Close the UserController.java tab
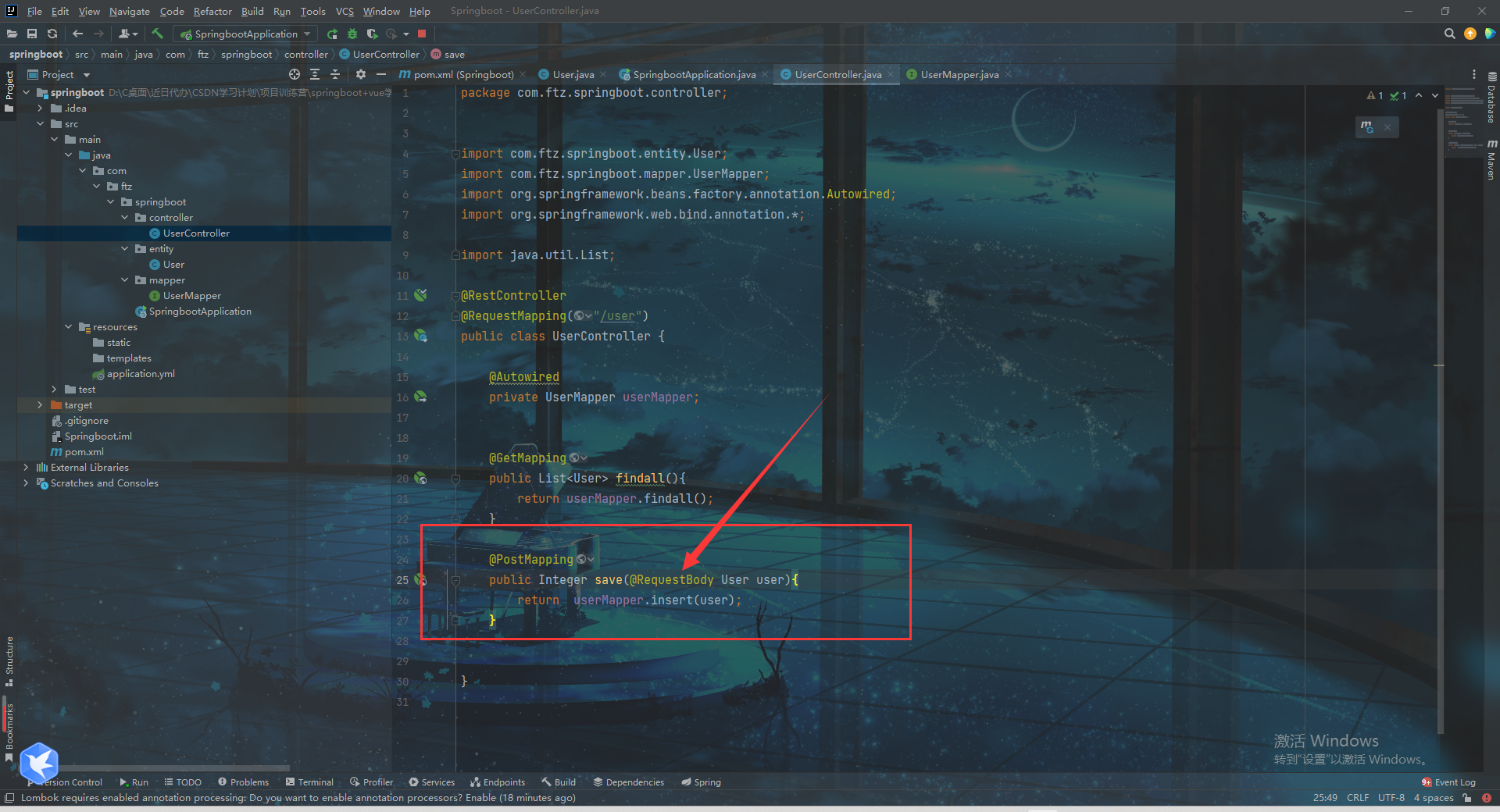The width and height of the screenshot is (1500, 812). pyautogui.click(x=891, y=74)
